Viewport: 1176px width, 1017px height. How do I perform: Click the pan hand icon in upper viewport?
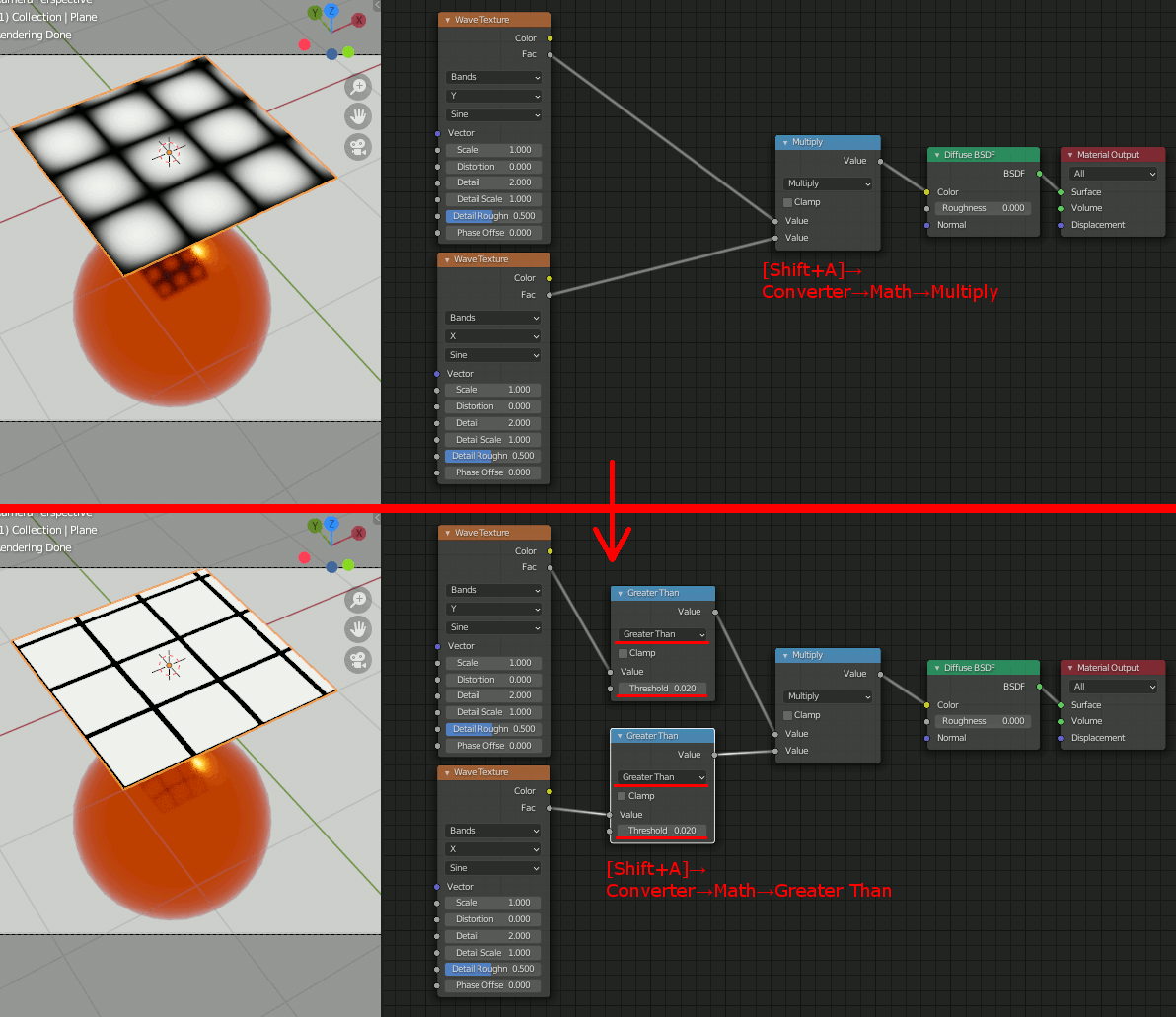coord(358,116)
